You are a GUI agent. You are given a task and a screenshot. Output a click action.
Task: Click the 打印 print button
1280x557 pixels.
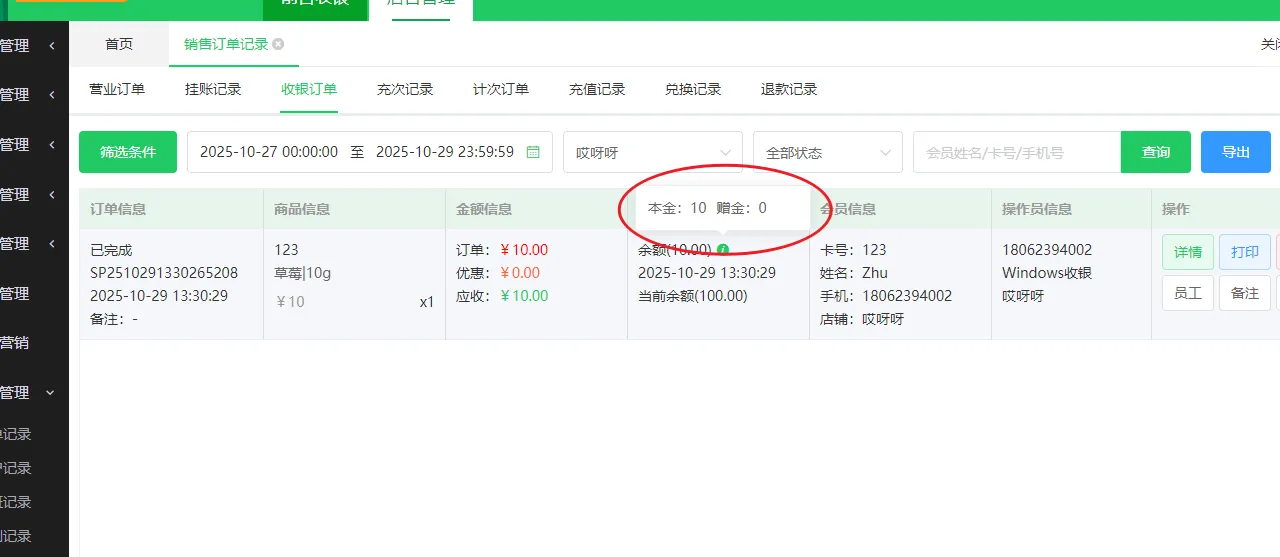(1244, 252)
